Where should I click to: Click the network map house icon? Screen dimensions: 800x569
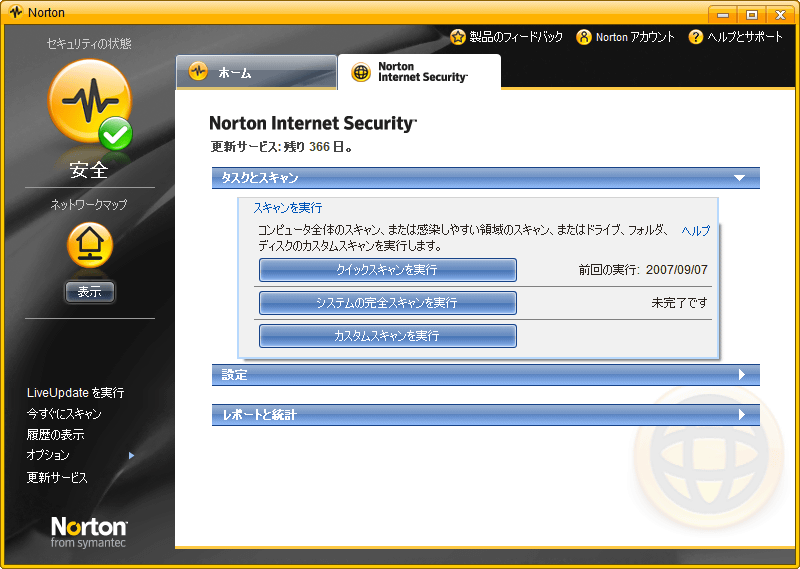[x=90, y=245]
